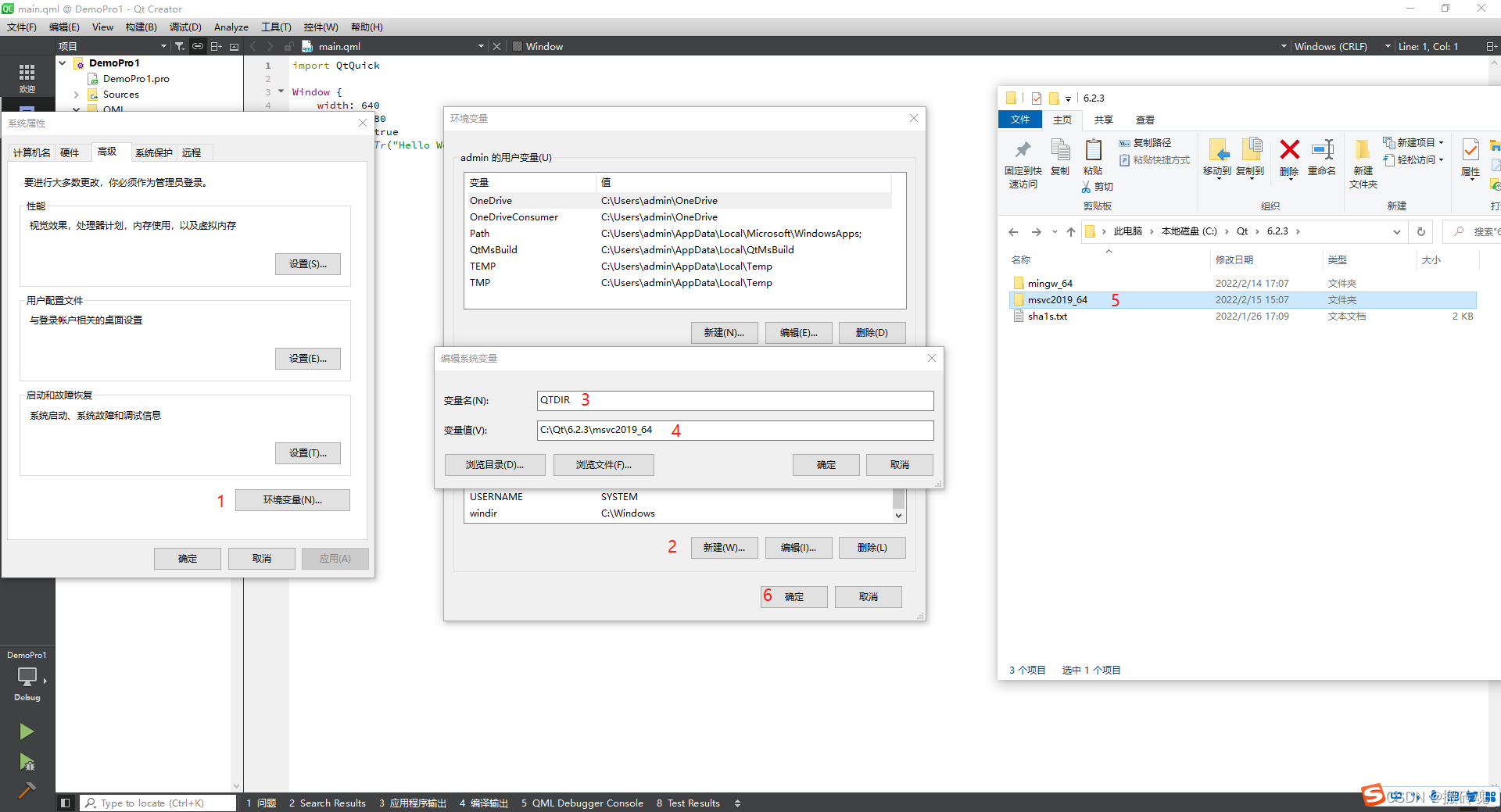This screenshot has width=1501, height=812.
Task: Click 浏览目录(D)... in edit variable dialog
Action: coord(495,465)
